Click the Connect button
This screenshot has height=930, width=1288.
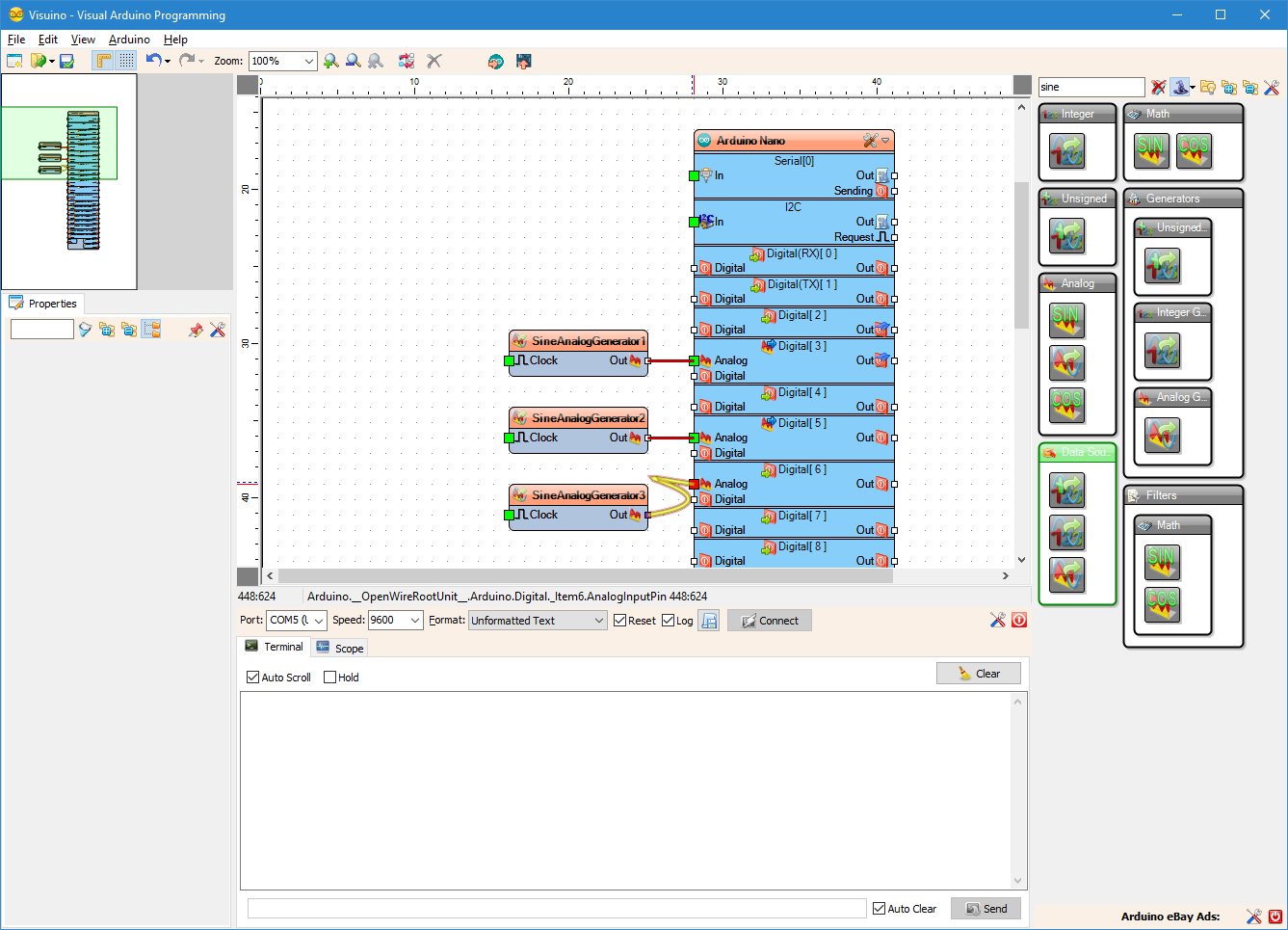pos(770,621)
